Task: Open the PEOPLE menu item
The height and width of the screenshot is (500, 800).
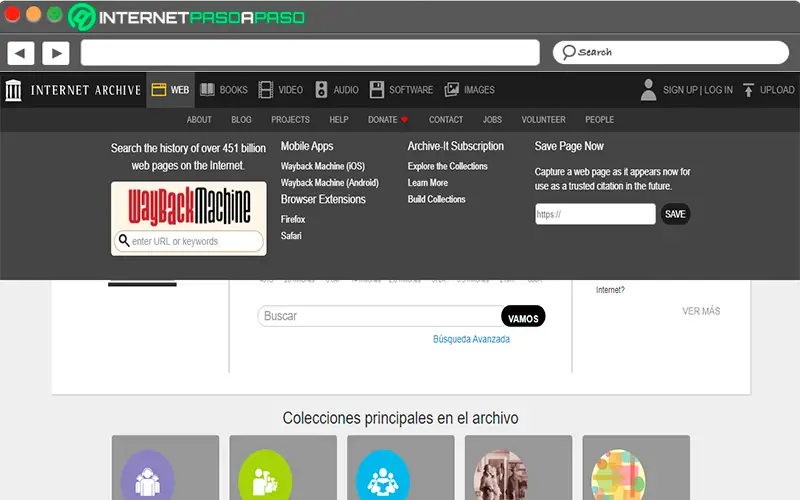Action: [x=599, y=119]
